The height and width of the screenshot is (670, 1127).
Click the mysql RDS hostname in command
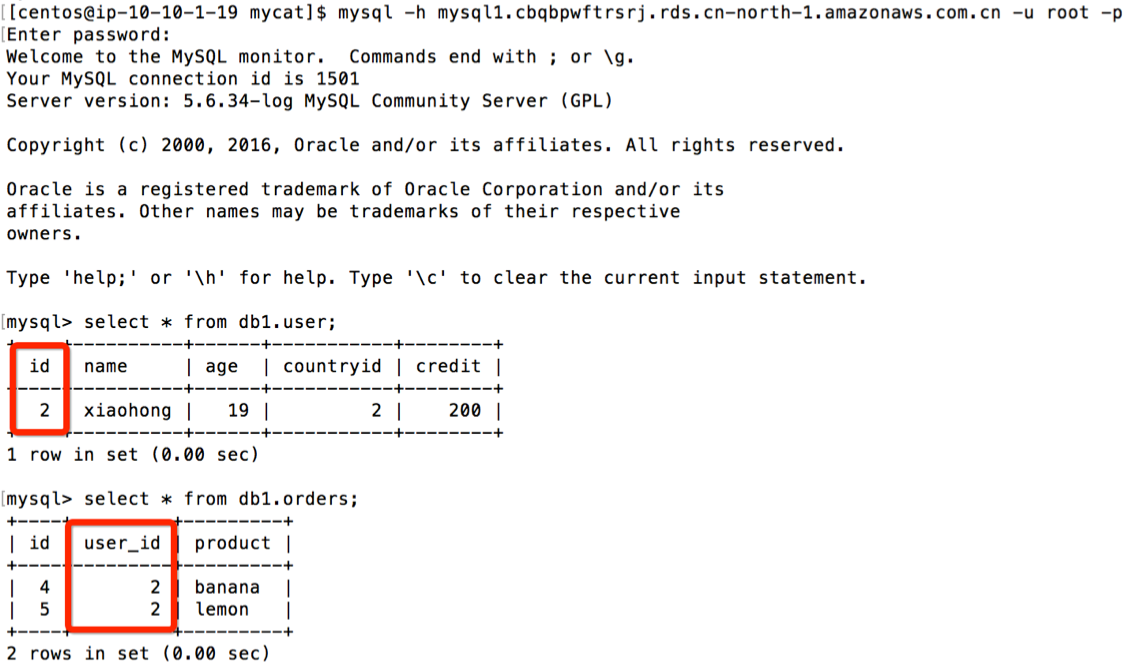coord(719,12)
